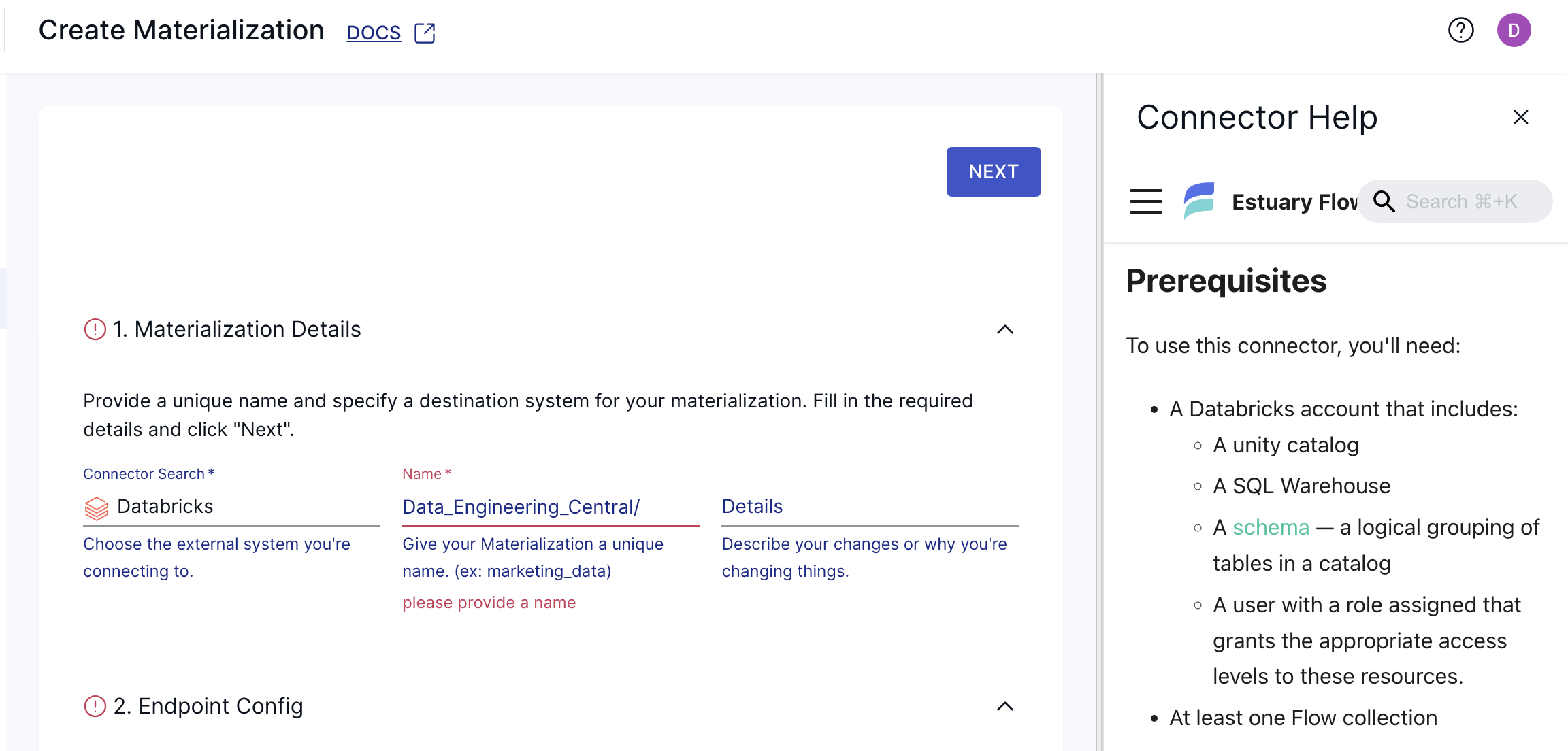The width and height of the screenshot is (1568, 751).
Task: Click the external link icon beside Docs
Action: 425,33
